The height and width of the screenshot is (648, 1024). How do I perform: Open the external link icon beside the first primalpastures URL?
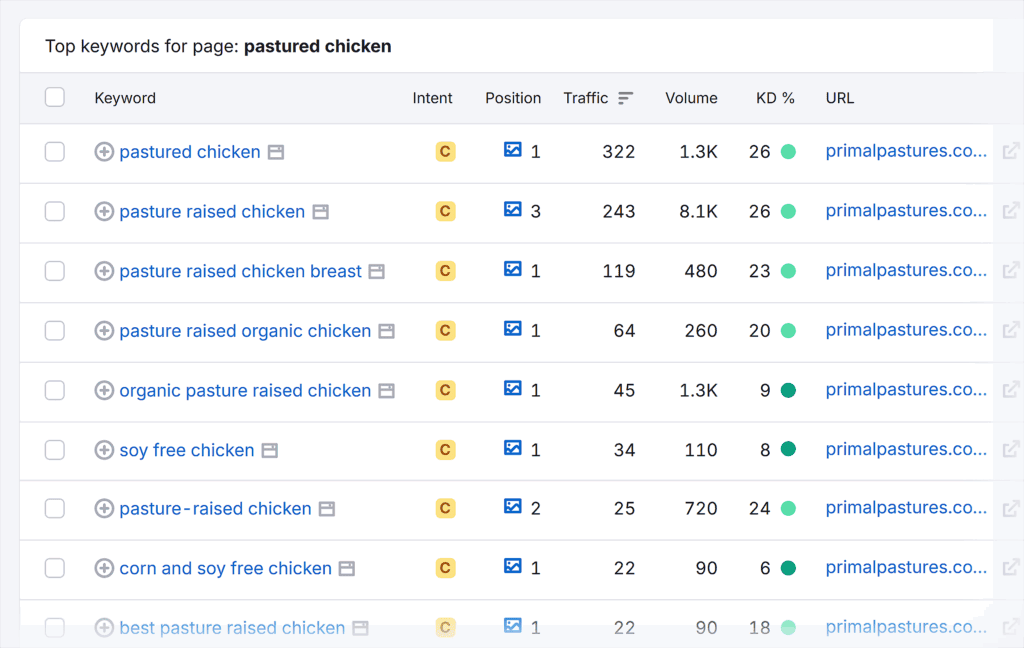click(x=1011, y=150)
